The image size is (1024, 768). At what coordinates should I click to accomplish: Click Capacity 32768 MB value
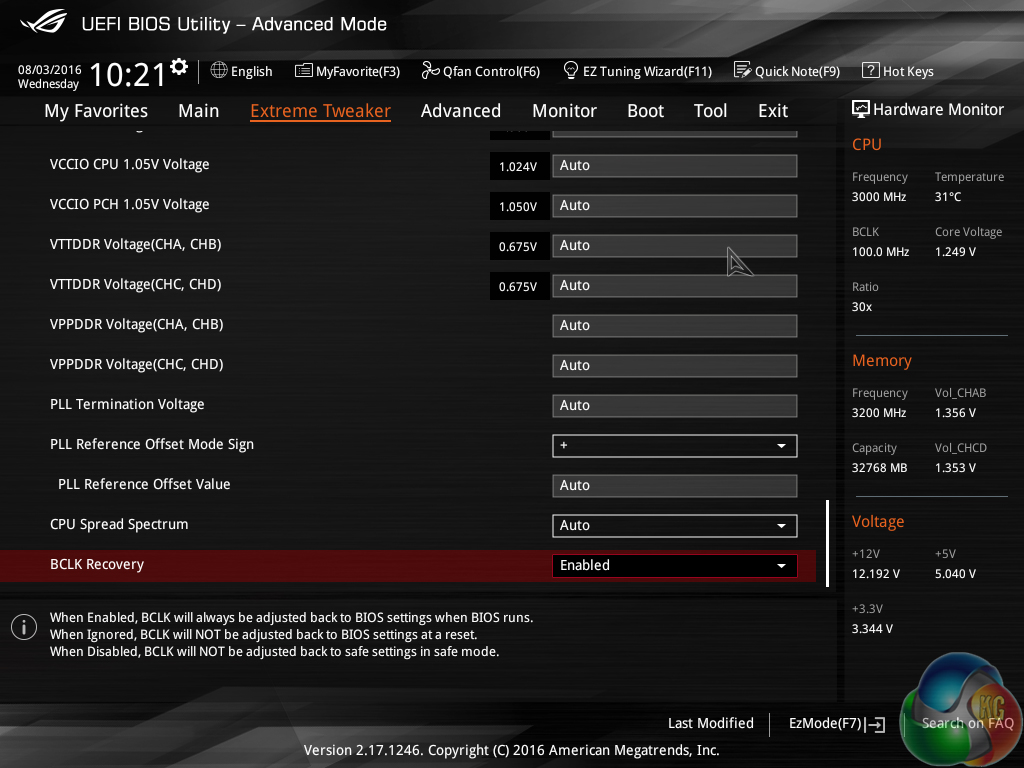[880, 468]
